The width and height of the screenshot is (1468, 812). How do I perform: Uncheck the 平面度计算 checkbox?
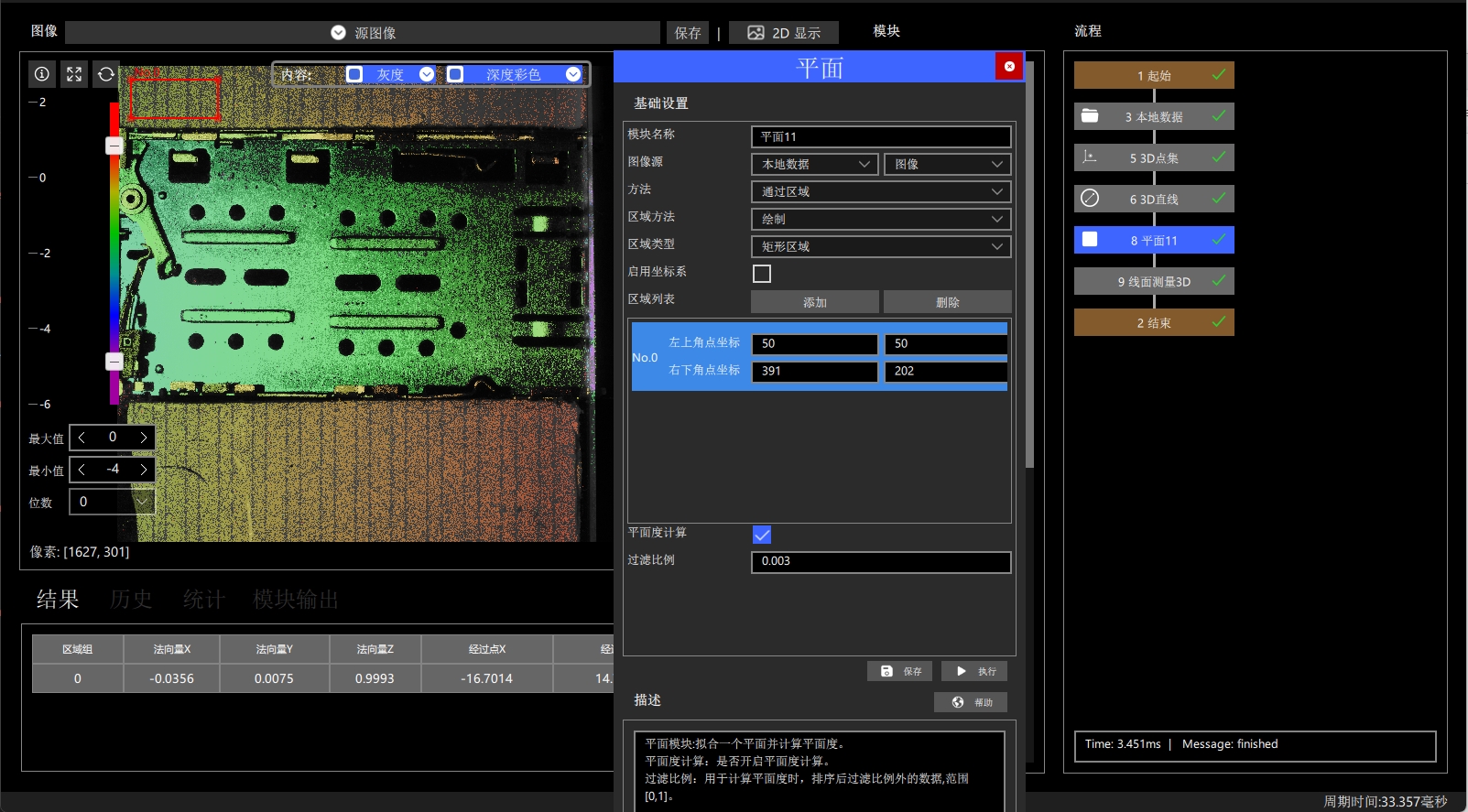click(762, 535)
